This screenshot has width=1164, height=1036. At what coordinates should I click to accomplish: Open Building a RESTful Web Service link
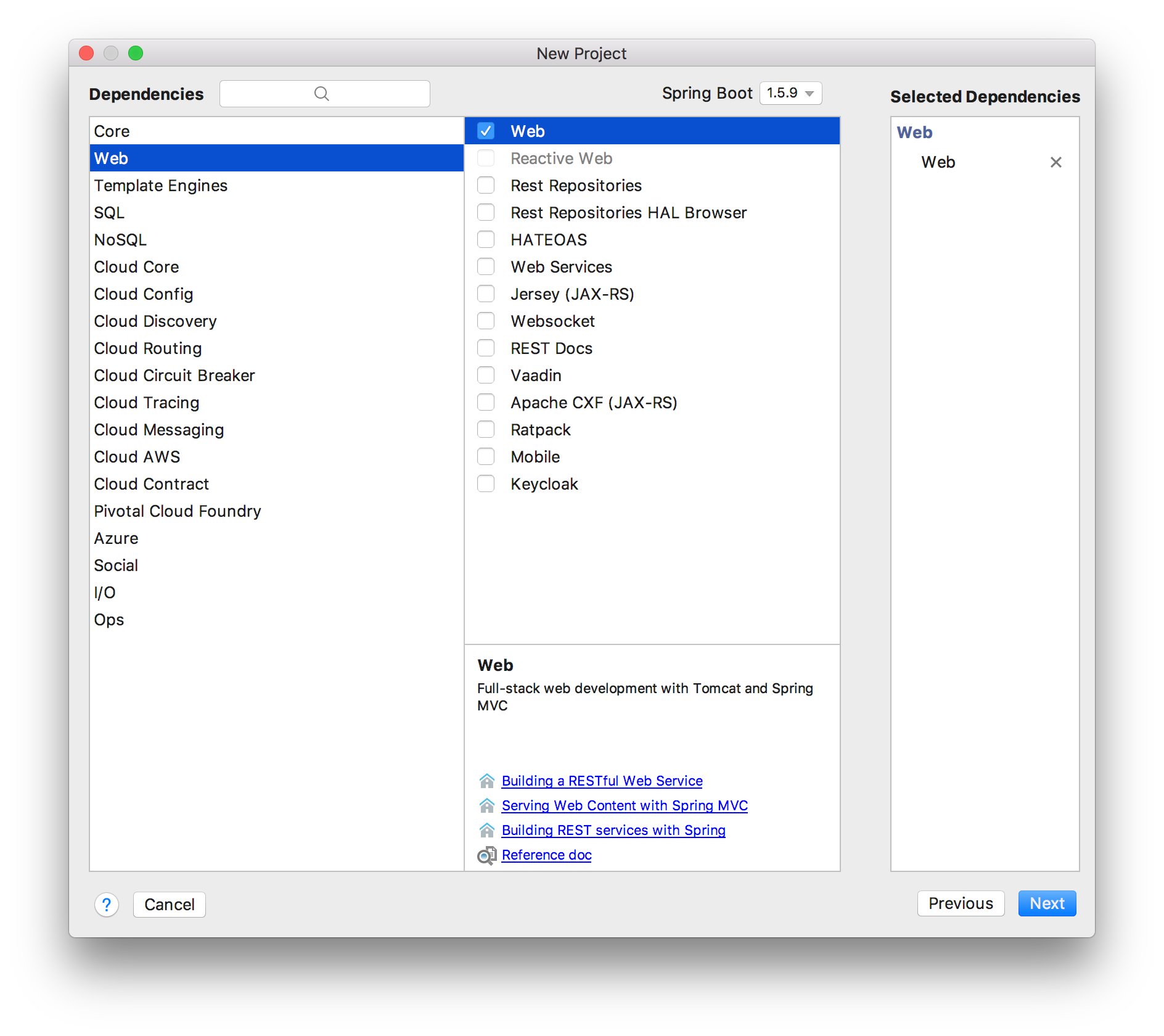(602, 781)
